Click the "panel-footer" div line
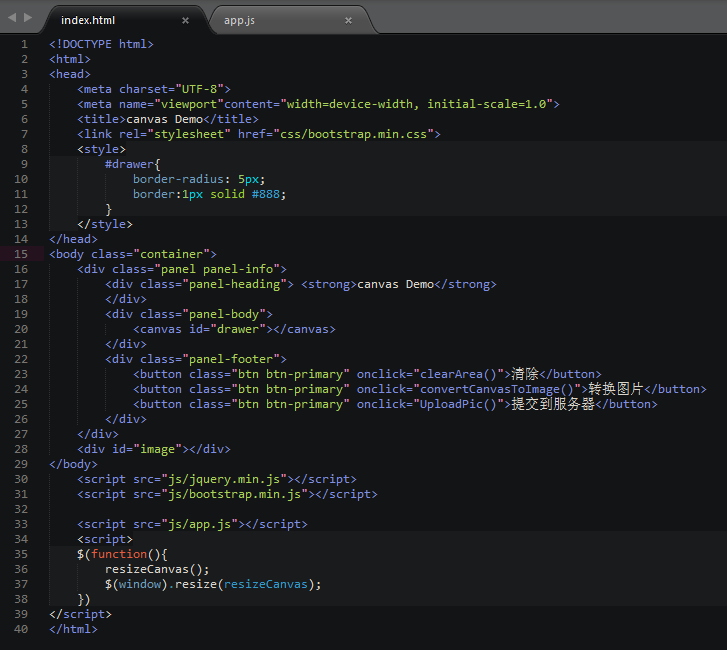 (196, 359)
